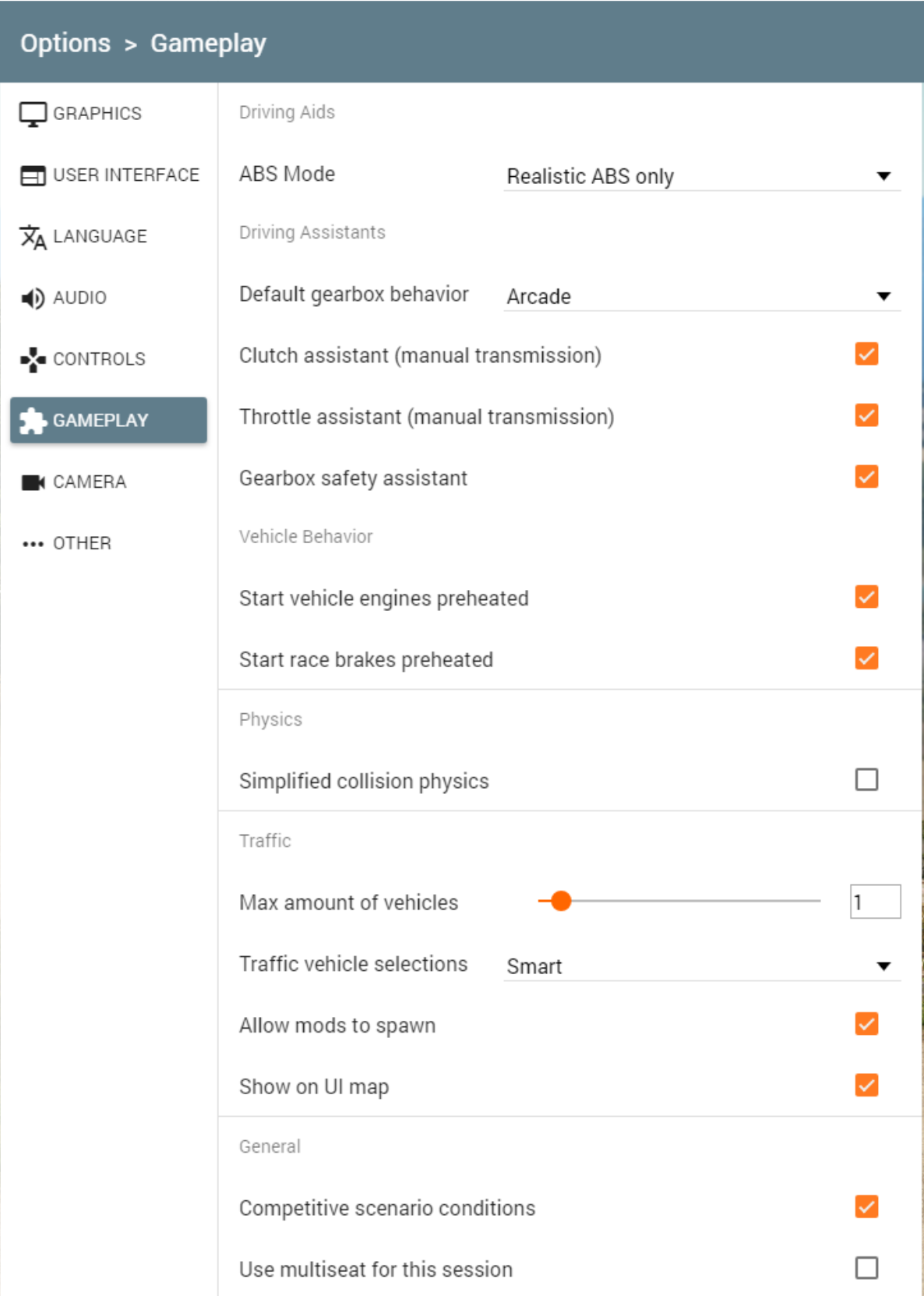This screenshot has height=1296, width=924.
Task: Click the Other three-dots icon
Action: 33,544
